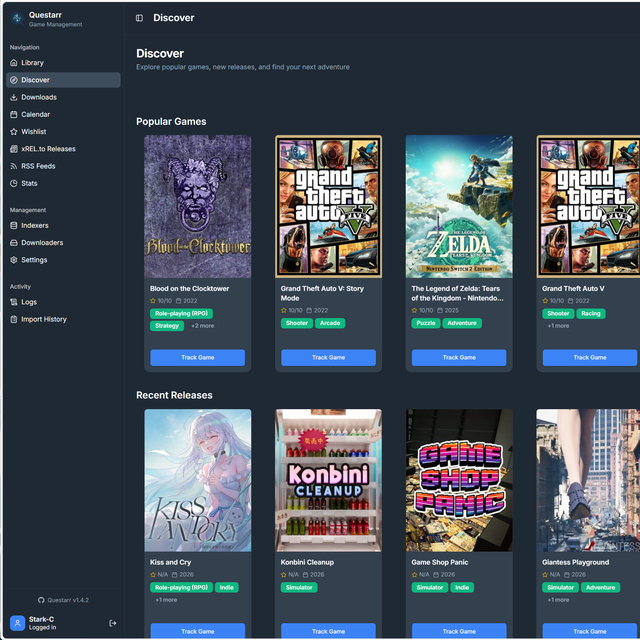The width and height of the screenshot is (640, 640).
Task: Track Game for Kiss and Cry
Action: click(198, 631)
